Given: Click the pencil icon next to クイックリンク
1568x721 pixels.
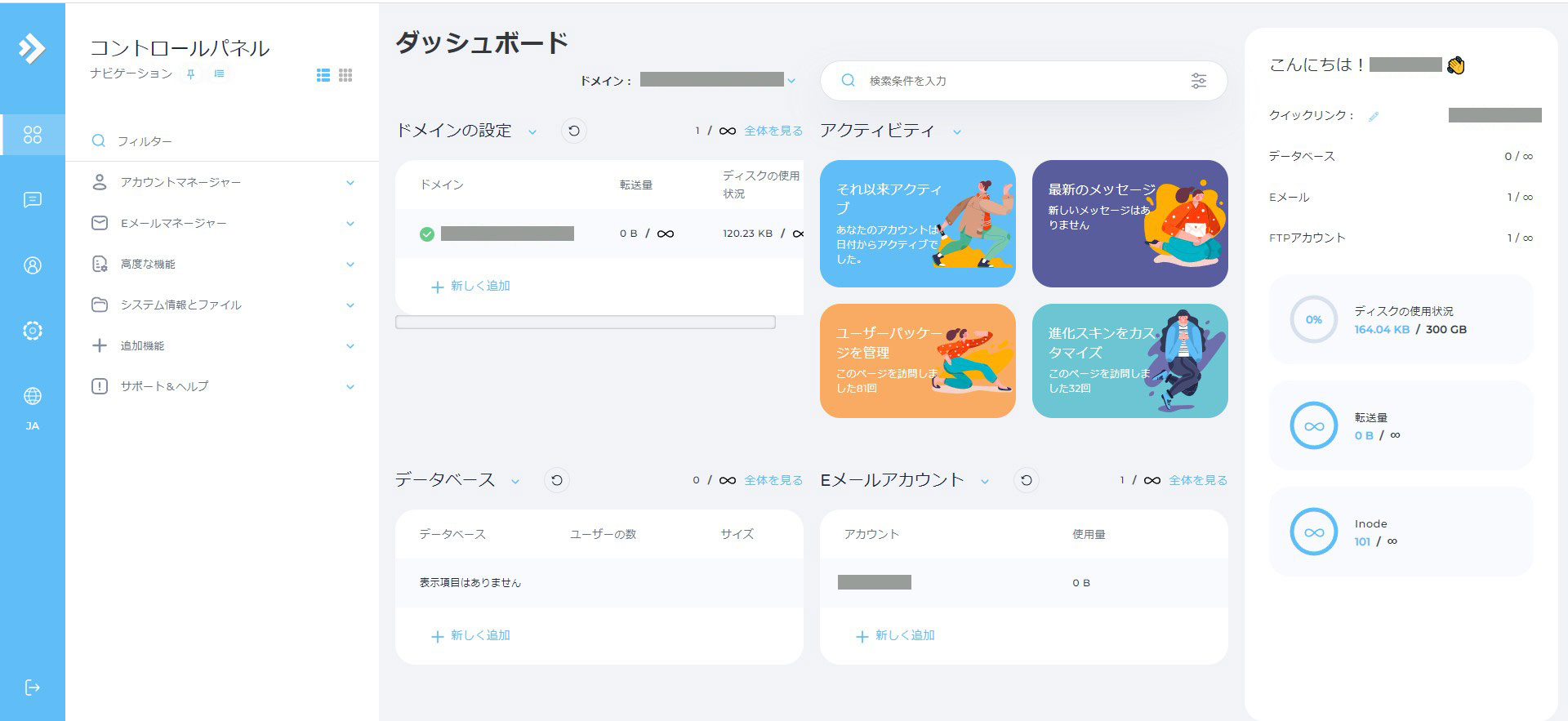Looking at the screenshot, I should (1374, 117).
